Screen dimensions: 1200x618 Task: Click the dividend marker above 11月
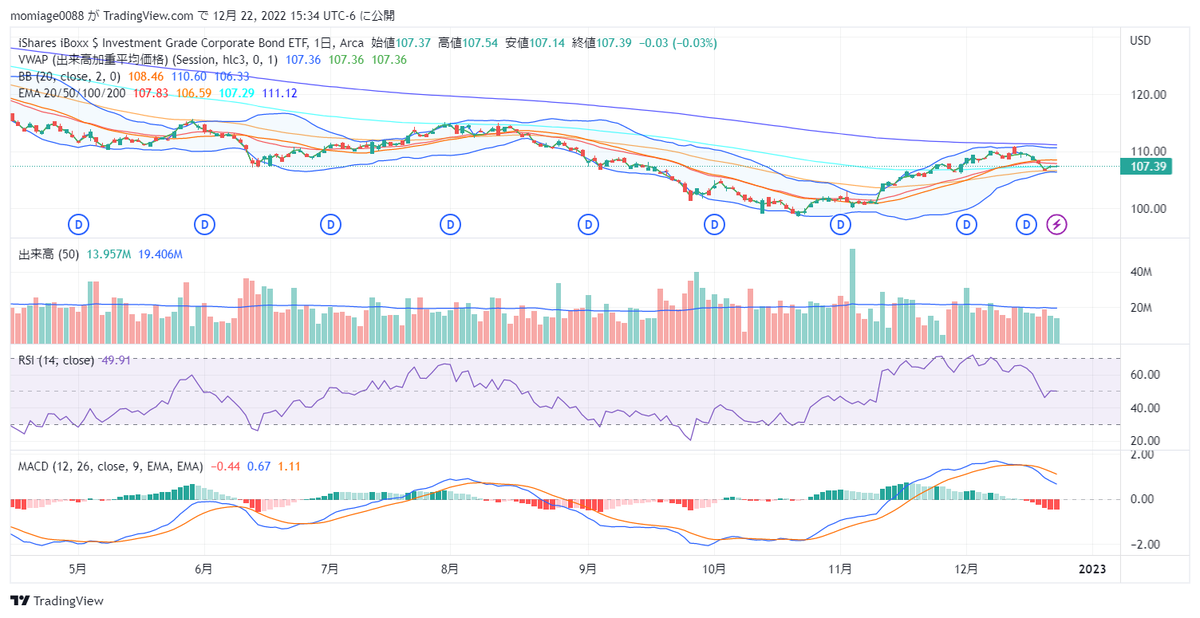tap(841, 224)
